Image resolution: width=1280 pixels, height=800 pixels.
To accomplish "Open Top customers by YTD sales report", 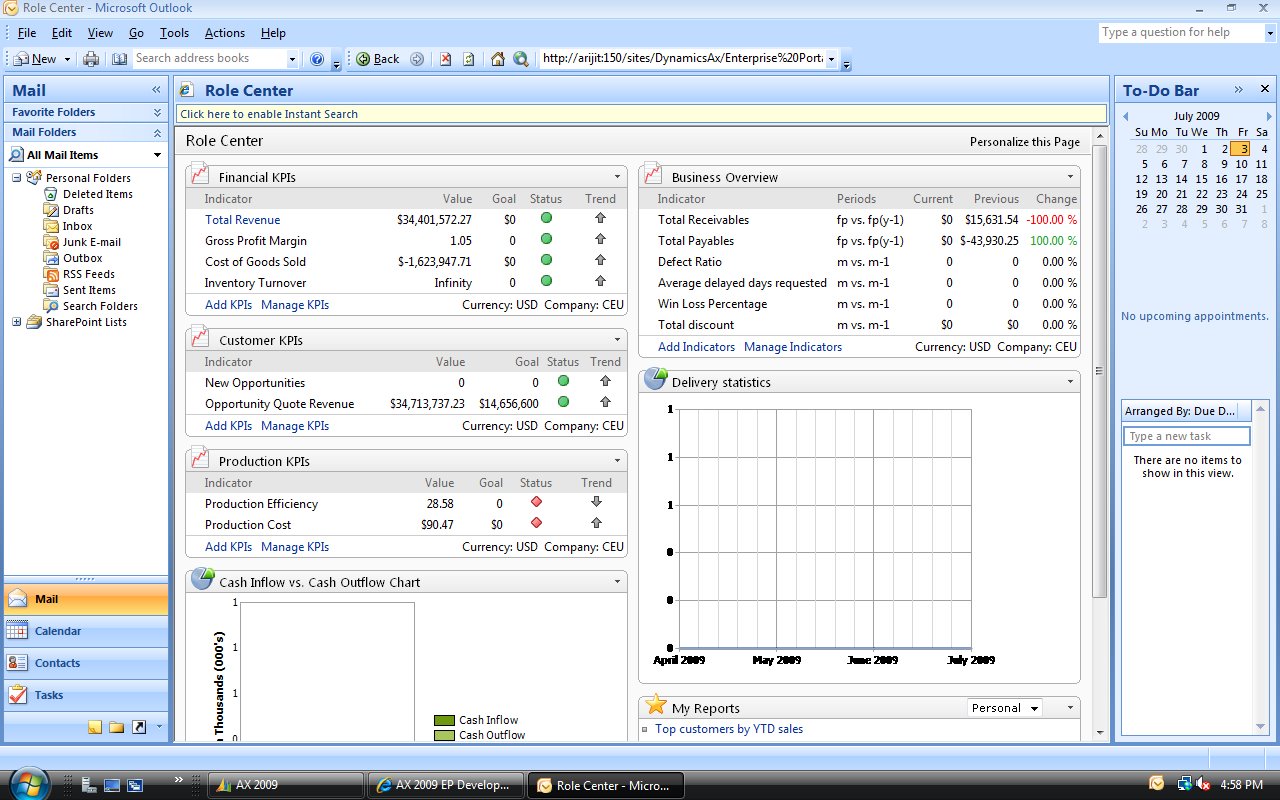I will click(729, 729).
